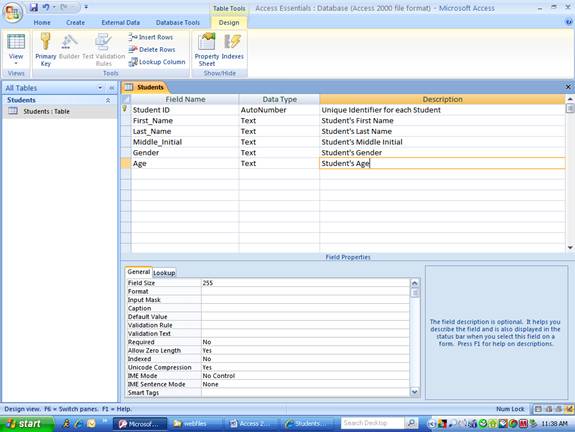575x432 pixels.
Task: Open the Undo history dropdown arrow
Action: point(54,7)
